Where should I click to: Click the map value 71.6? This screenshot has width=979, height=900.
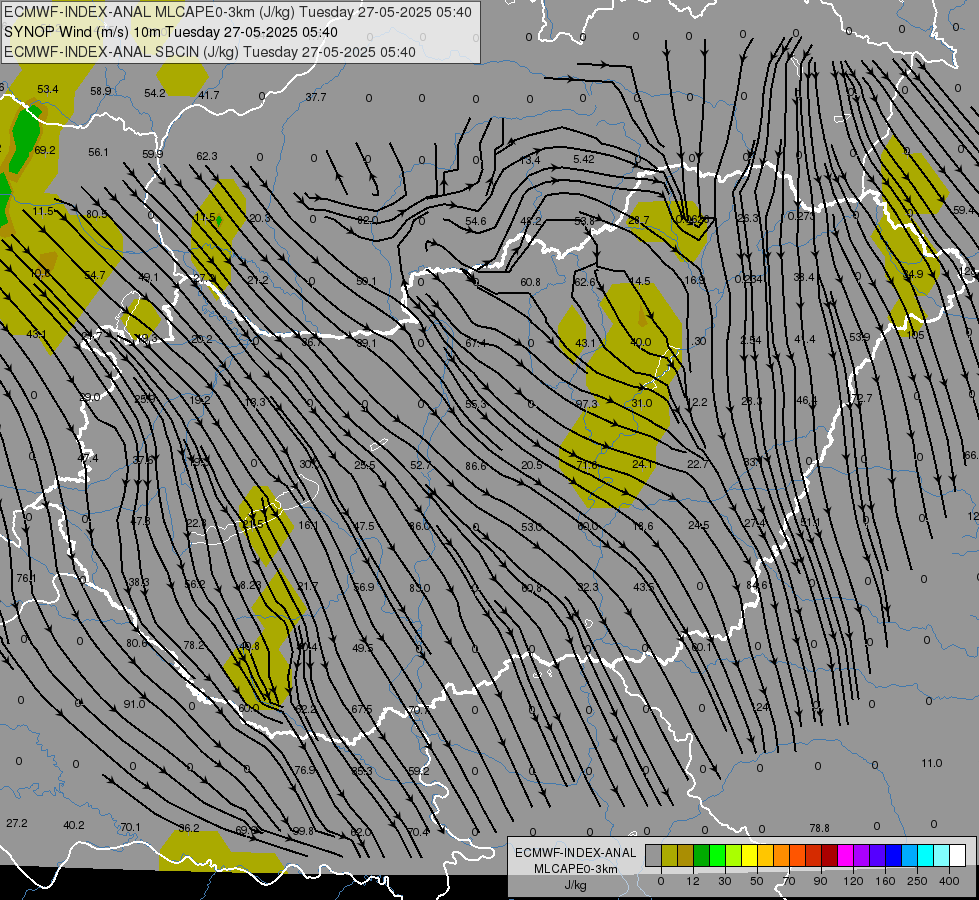pyautogui.click(x=587, y=465)
